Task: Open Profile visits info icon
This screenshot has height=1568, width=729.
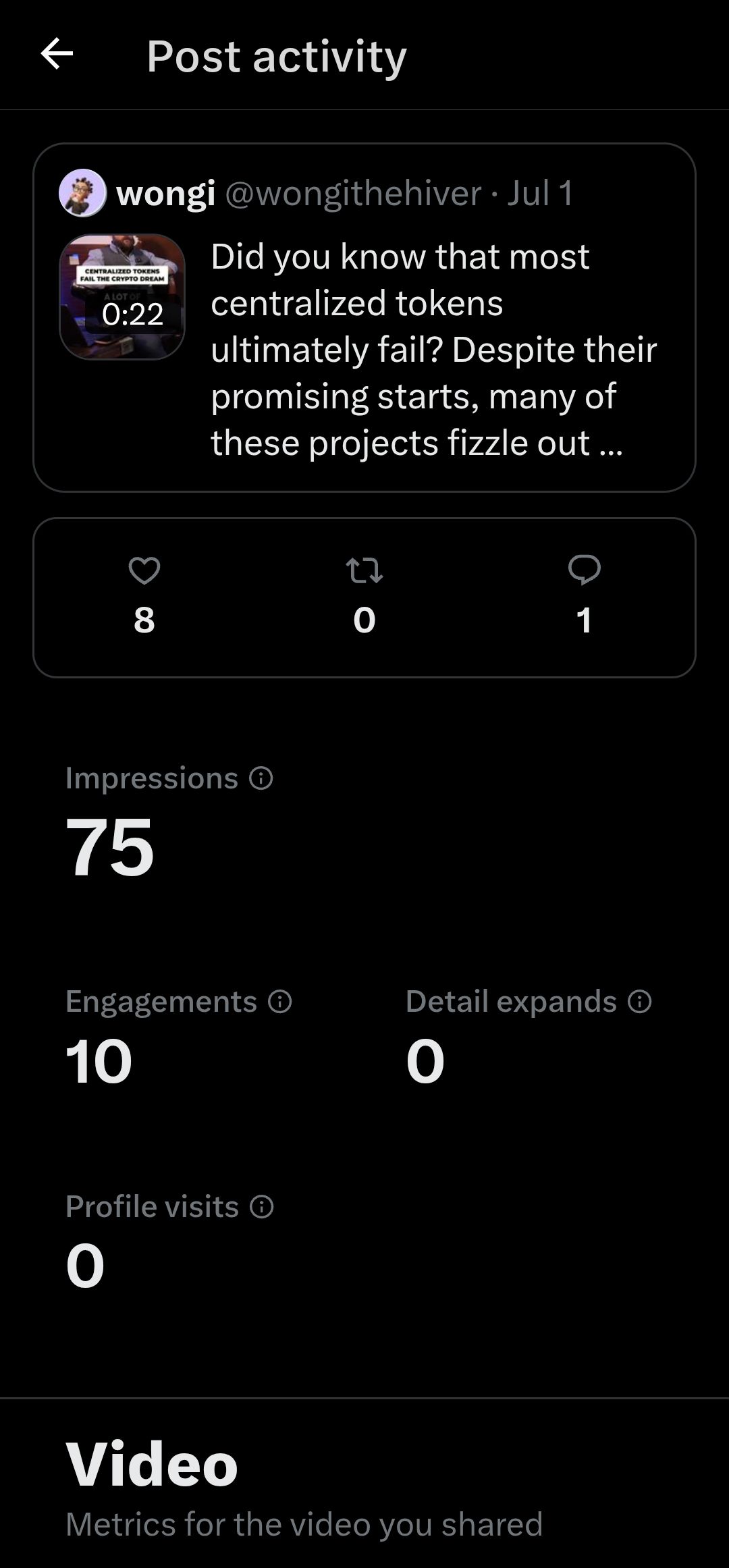Action: point(262,1207)
